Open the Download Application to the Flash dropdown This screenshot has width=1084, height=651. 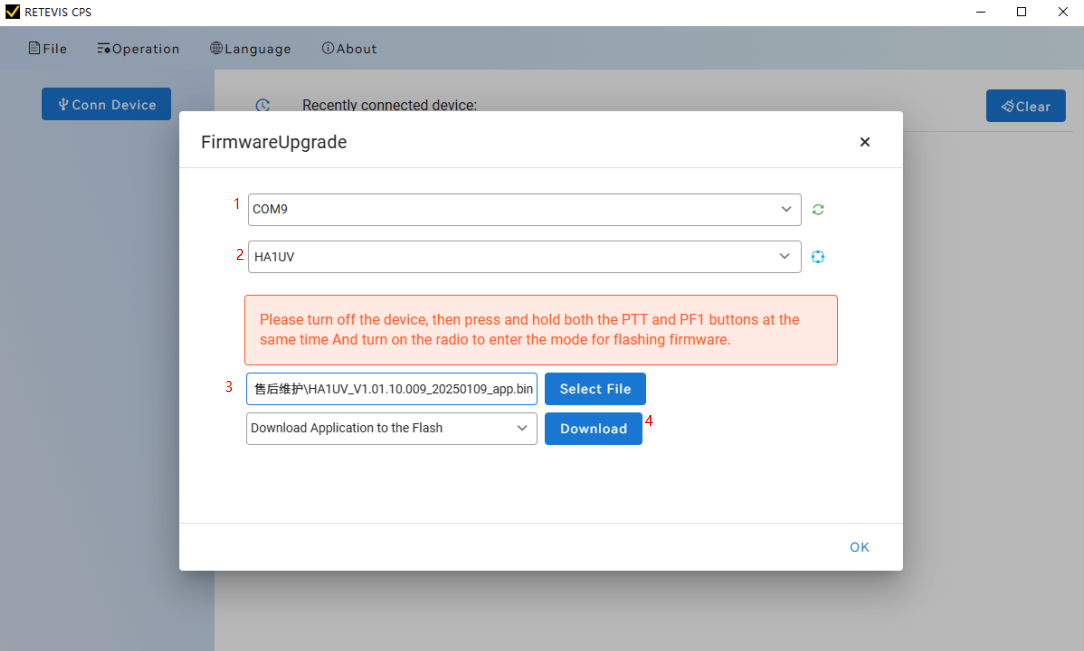pyautogui.click(x=391, y=428)
